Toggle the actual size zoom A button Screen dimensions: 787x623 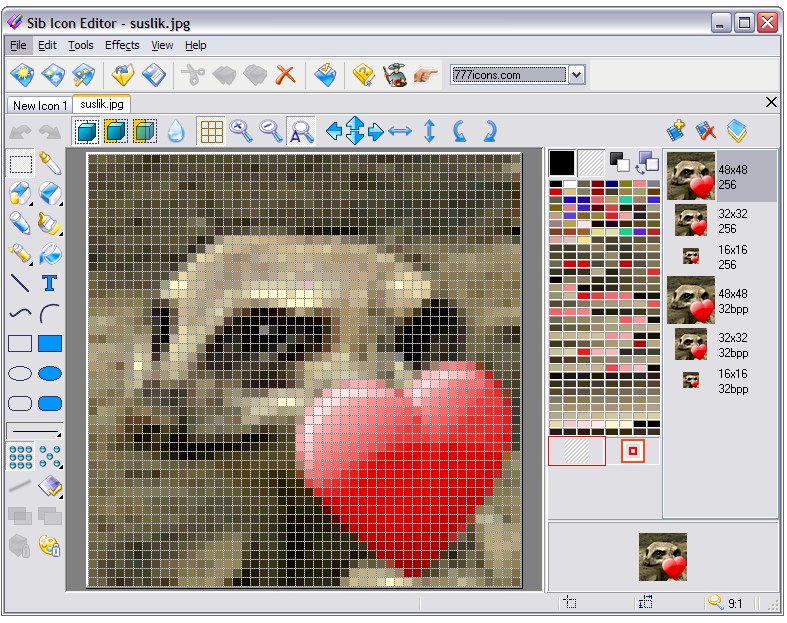click(301, 132)
